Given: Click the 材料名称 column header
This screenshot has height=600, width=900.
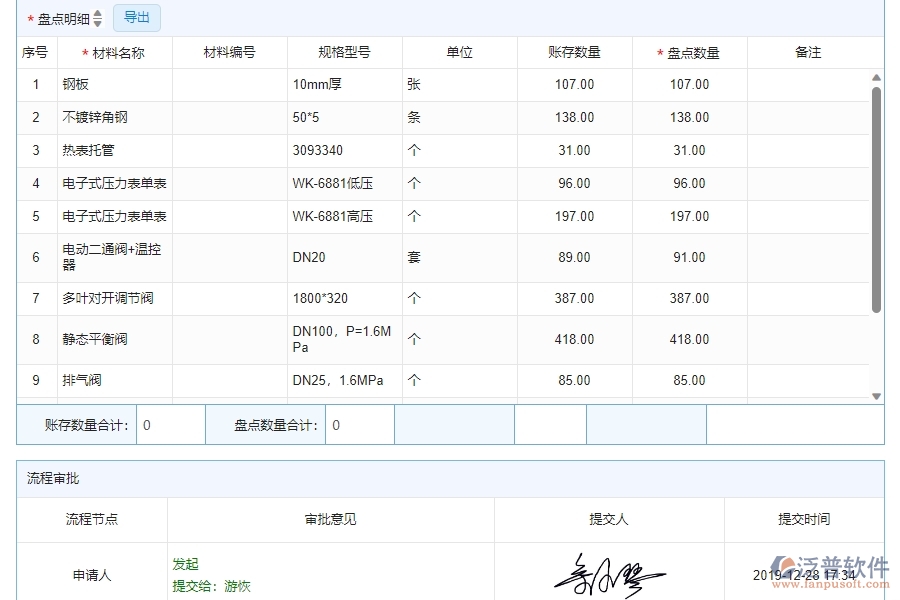Looking at the screenshot, I should (113, 52).
